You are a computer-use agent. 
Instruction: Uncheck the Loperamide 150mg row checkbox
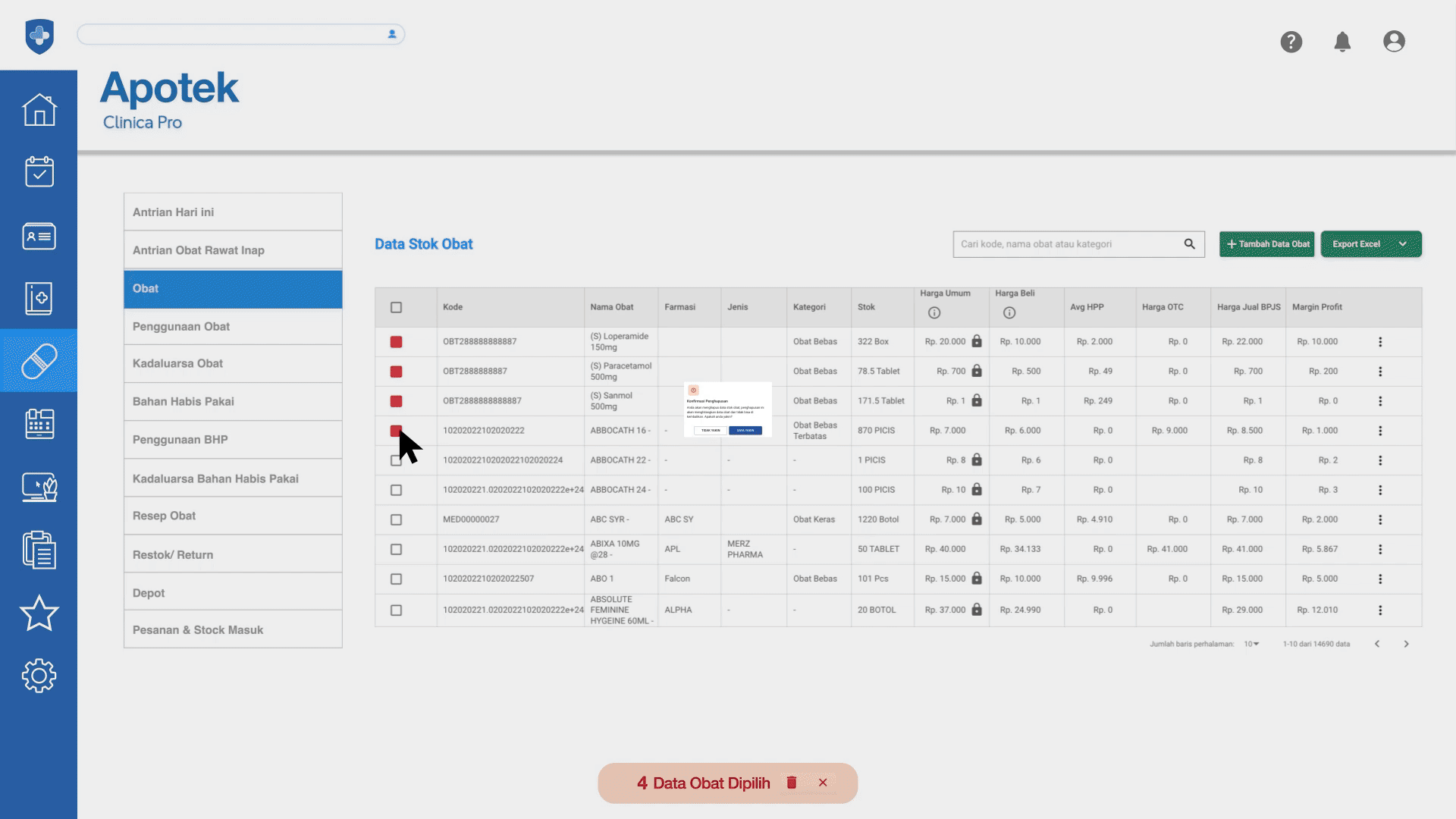396,342
